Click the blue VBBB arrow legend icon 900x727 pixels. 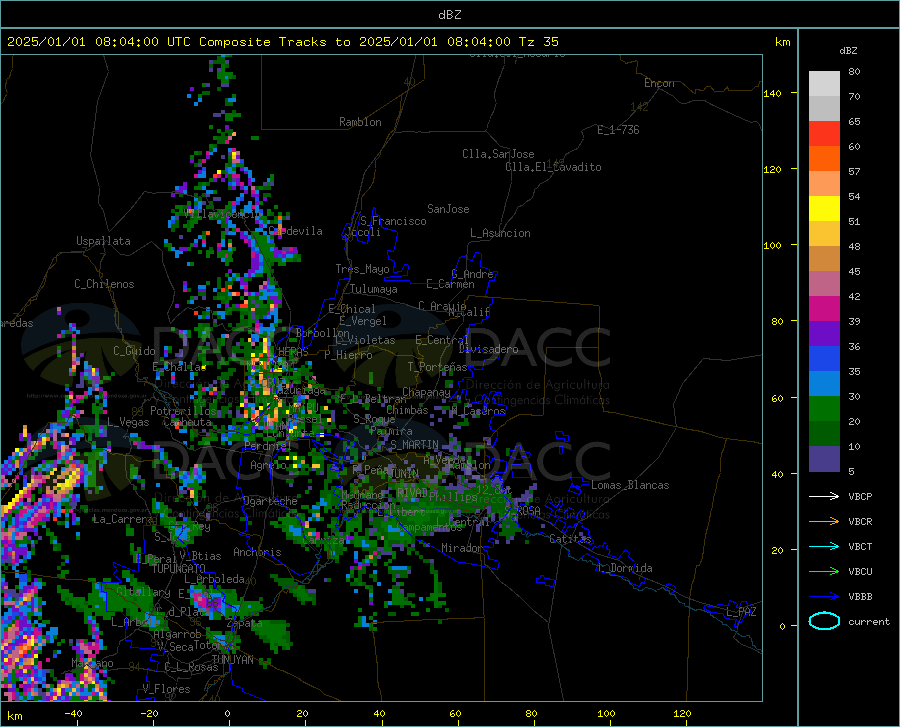coord(824,597)
